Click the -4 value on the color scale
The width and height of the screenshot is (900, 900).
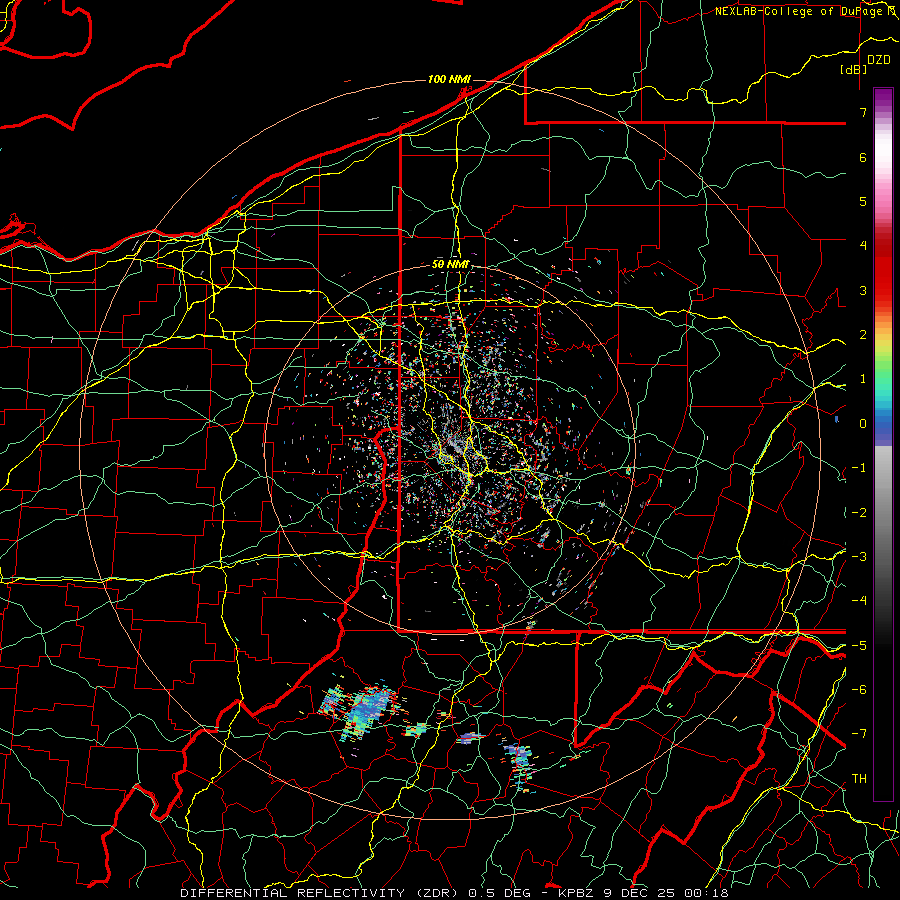[x=859, y=601]
